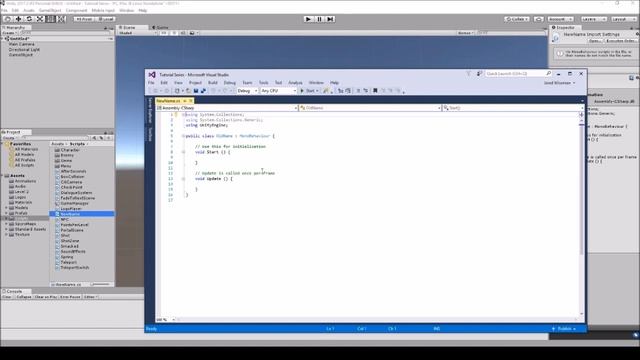This screenshot has height=360, width=640.
Task: Click Hierarchy search field
Action: coord(64,33)
